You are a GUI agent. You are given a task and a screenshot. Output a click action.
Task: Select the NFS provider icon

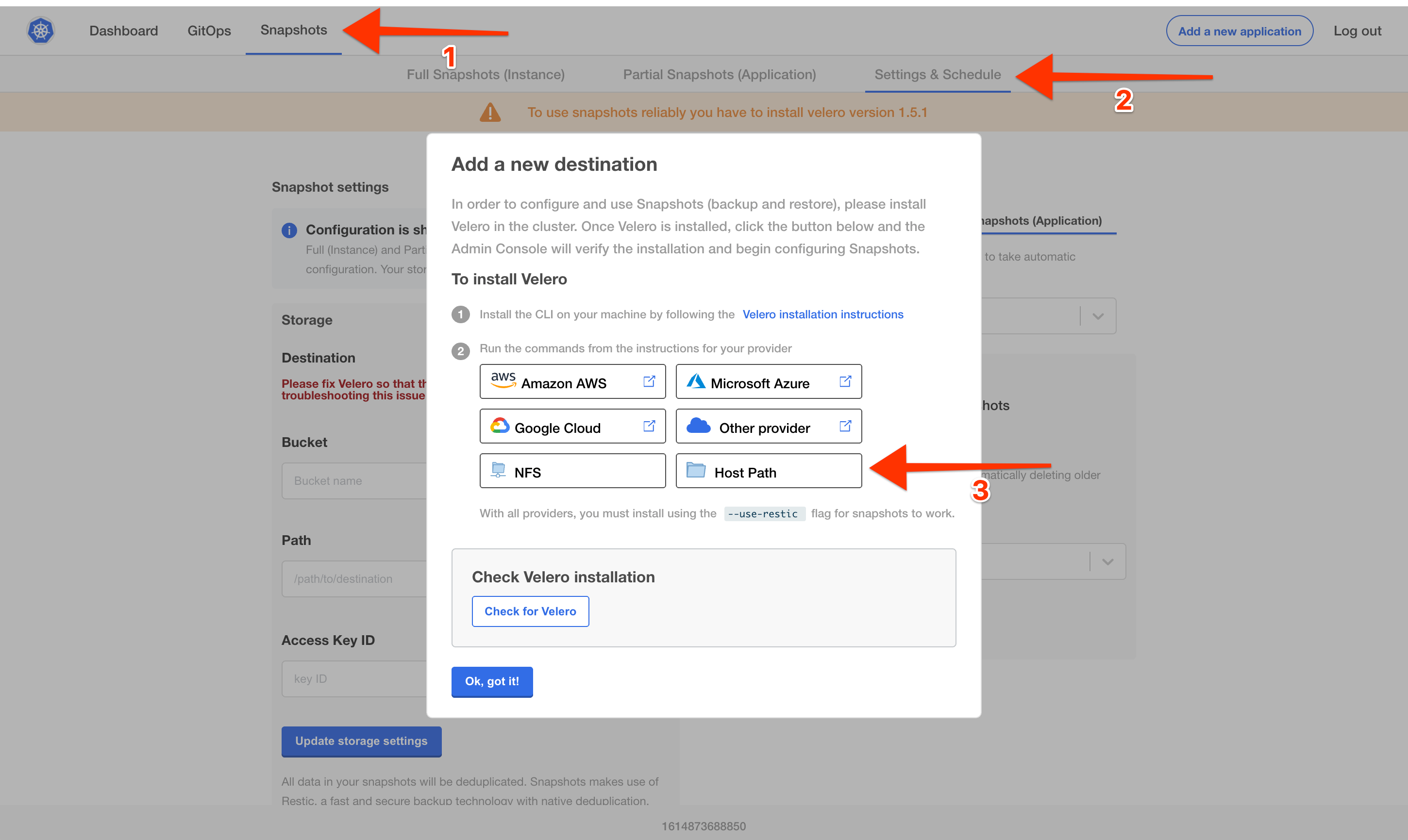pos(499,470)
